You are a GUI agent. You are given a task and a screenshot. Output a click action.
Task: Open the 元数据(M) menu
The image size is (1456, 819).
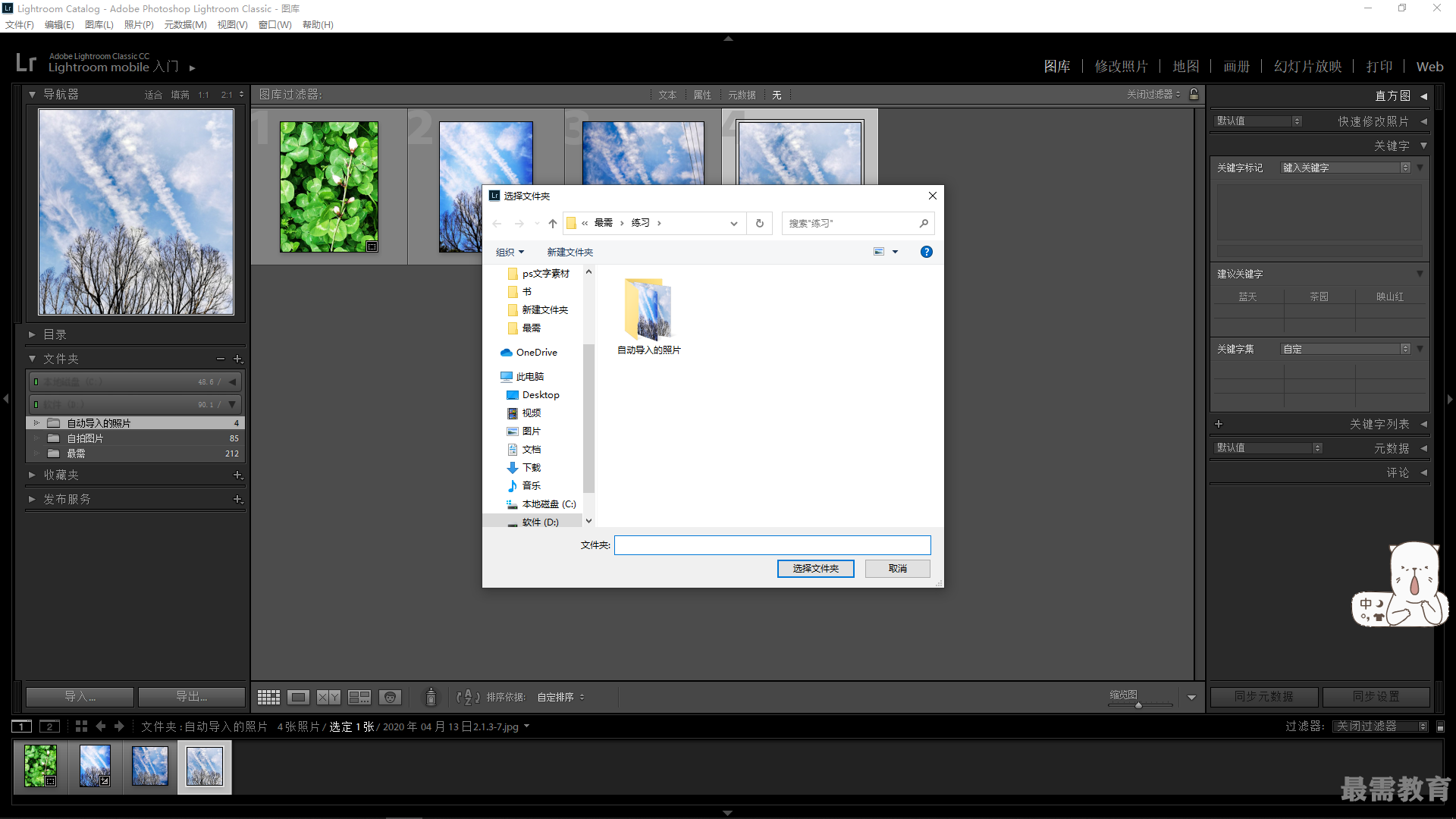click(185, 25)
